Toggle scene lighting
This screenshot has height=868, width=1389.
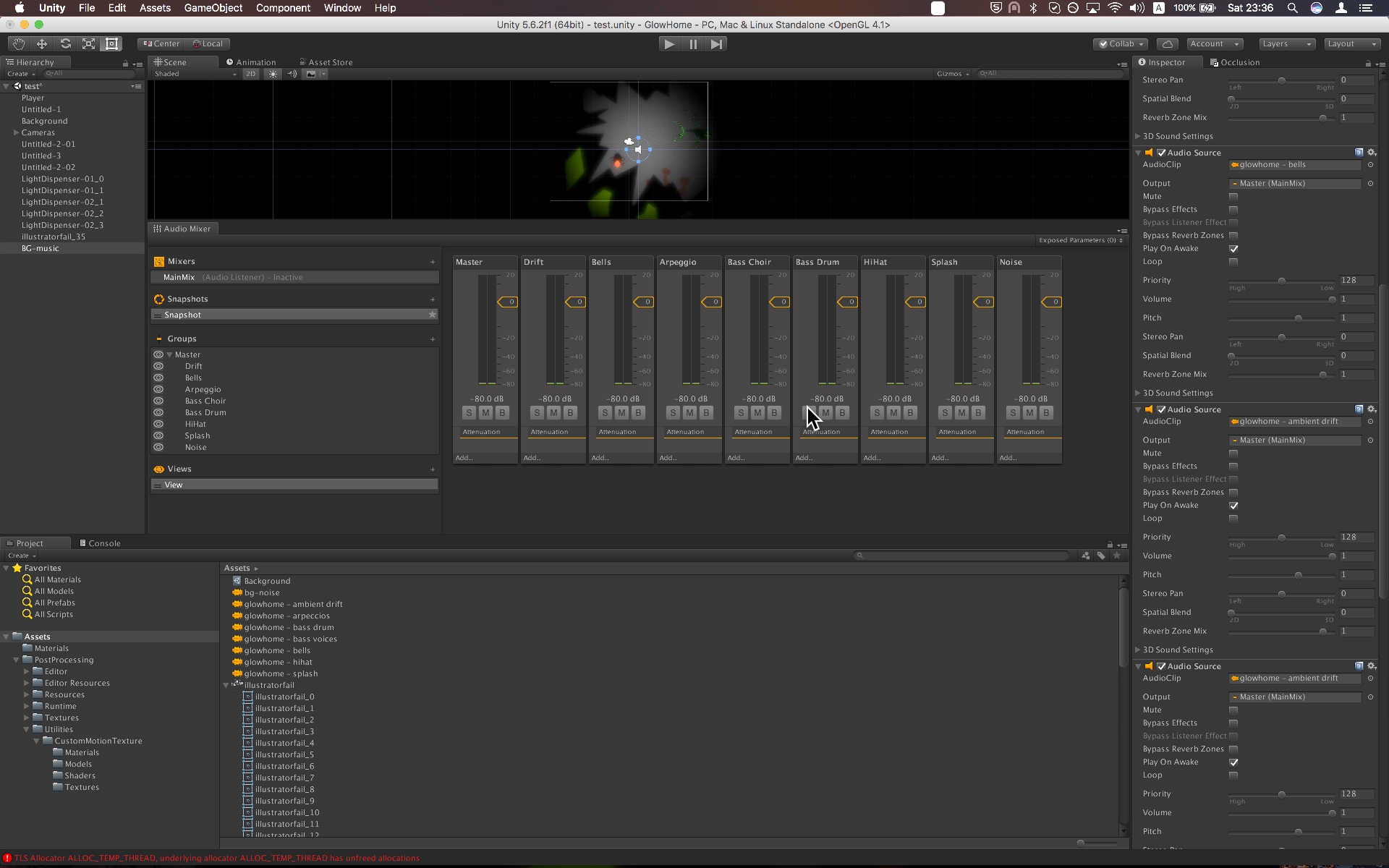pos(273,74)
